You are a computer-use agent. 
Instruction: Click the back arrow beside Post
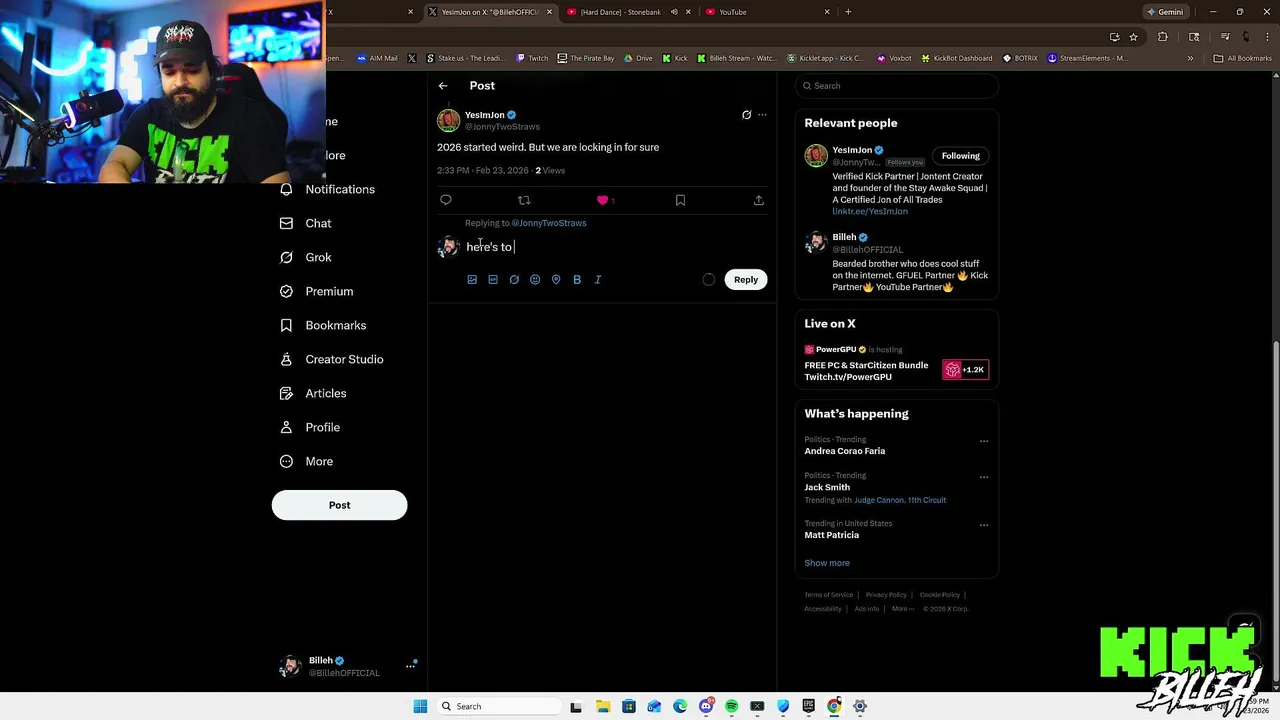443,86
